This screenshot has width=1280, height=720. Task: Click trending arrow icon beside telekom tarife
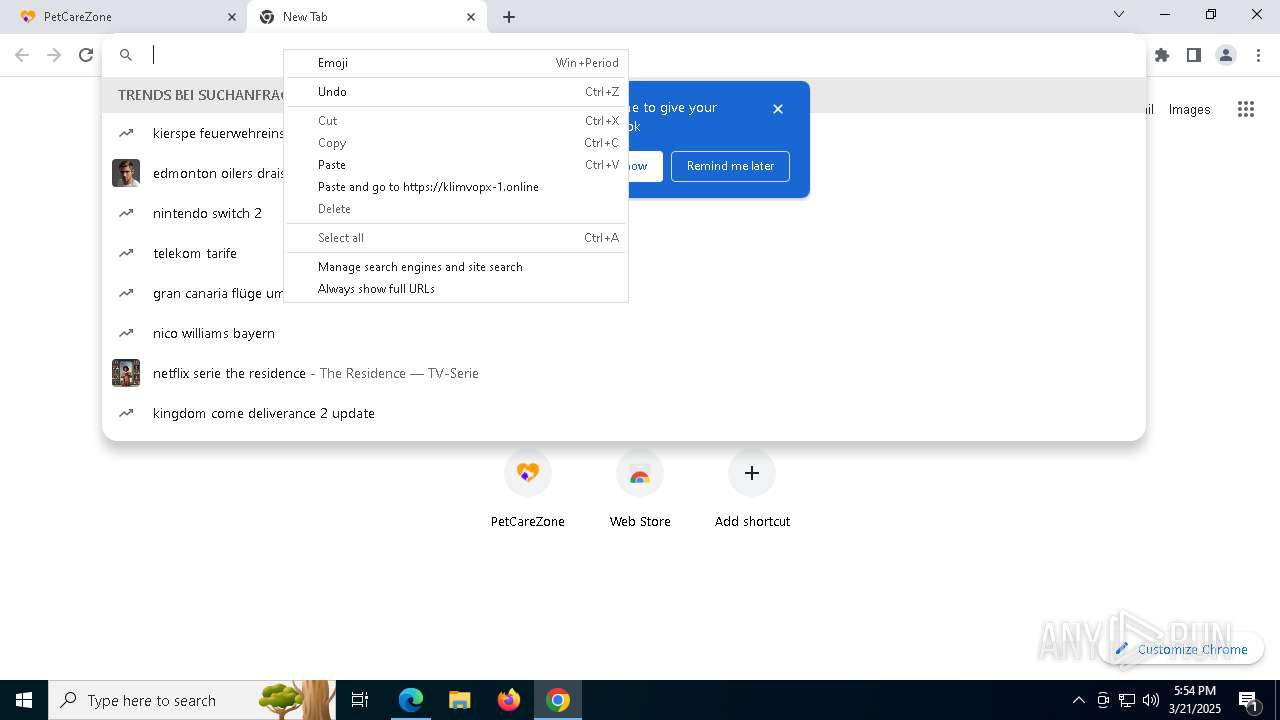126,253
